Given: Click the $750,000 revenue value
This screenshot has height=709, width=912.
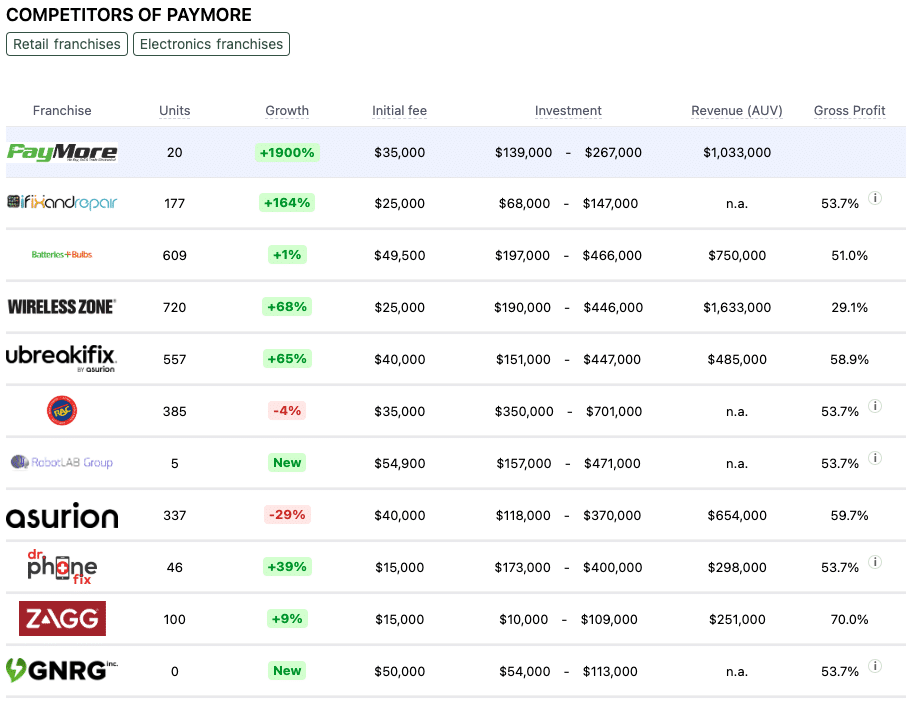Looking at the screenshot, I should [737, 255].
